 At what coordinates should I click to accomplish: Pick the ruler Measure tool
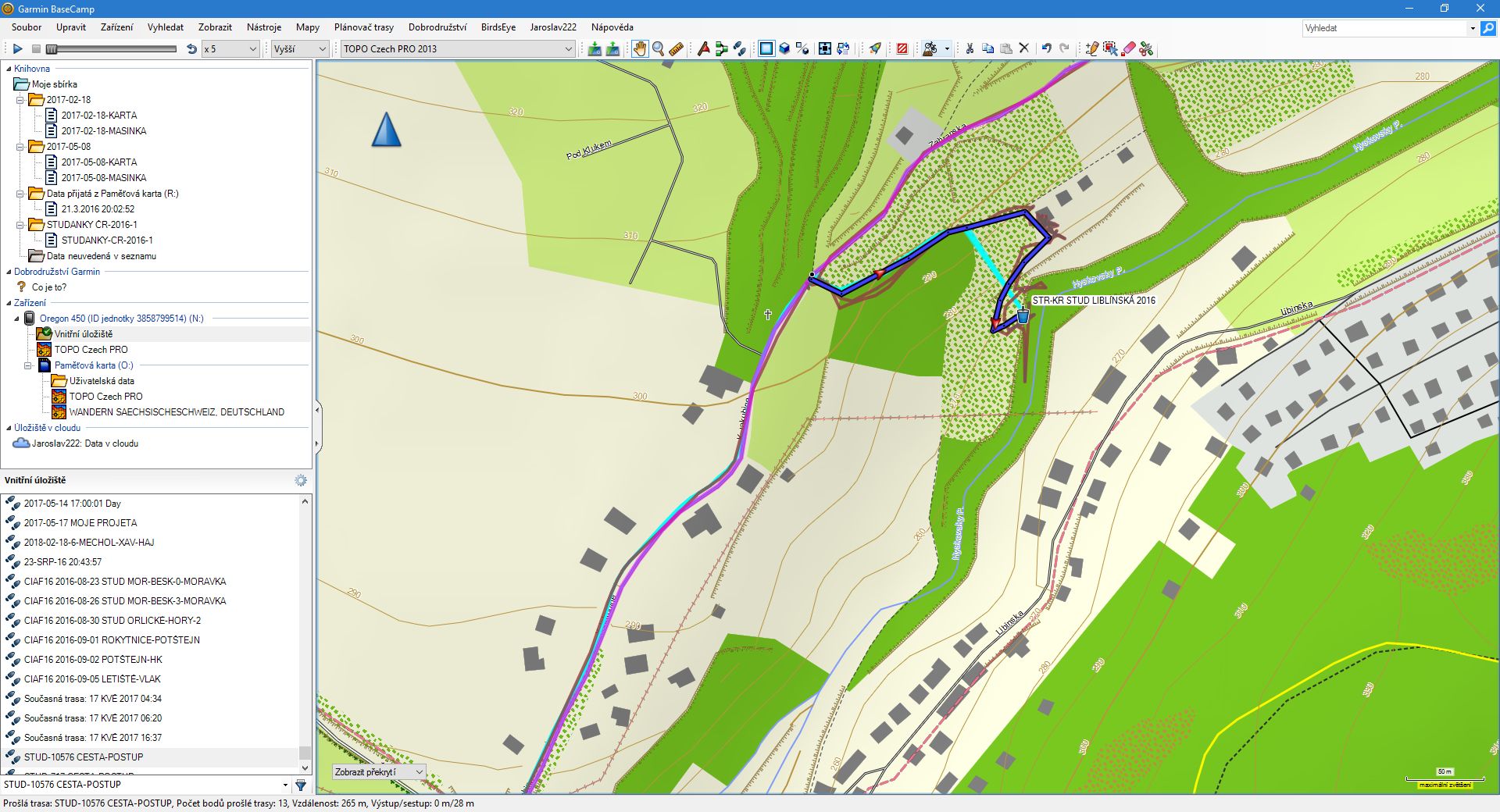click(677, 49)
